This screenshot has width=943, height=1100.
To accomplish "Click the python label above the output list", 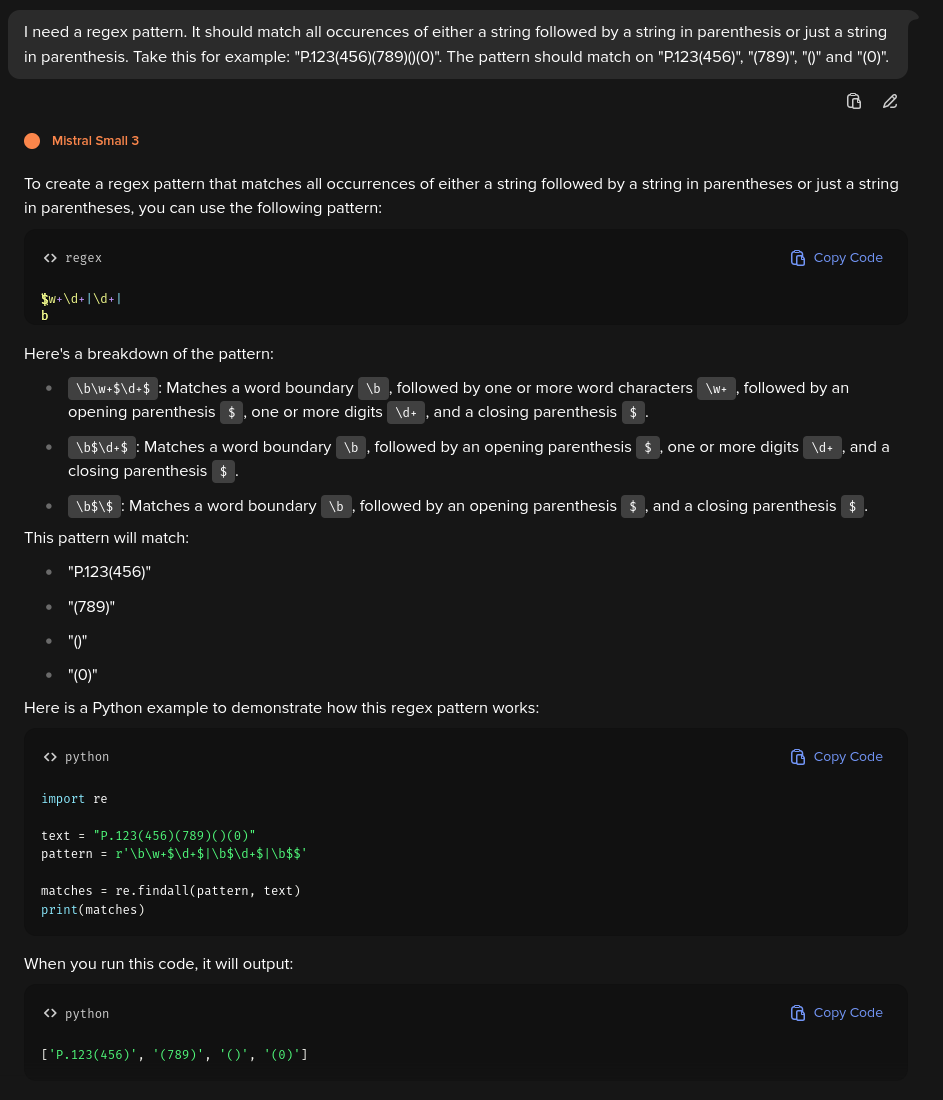I will coord(87,1013).
